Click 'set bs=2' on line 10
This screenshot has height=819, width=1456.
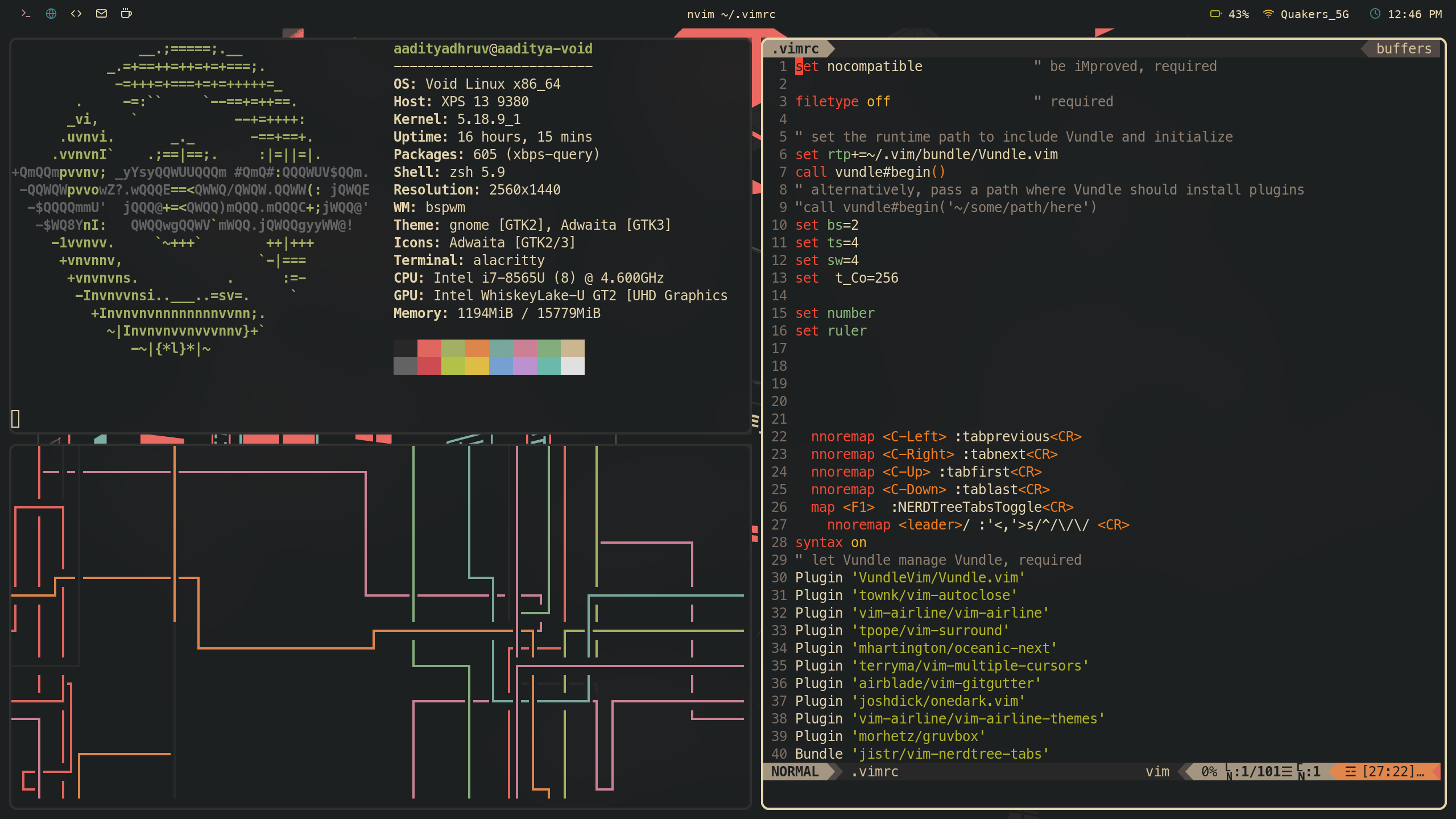point(827,225)
